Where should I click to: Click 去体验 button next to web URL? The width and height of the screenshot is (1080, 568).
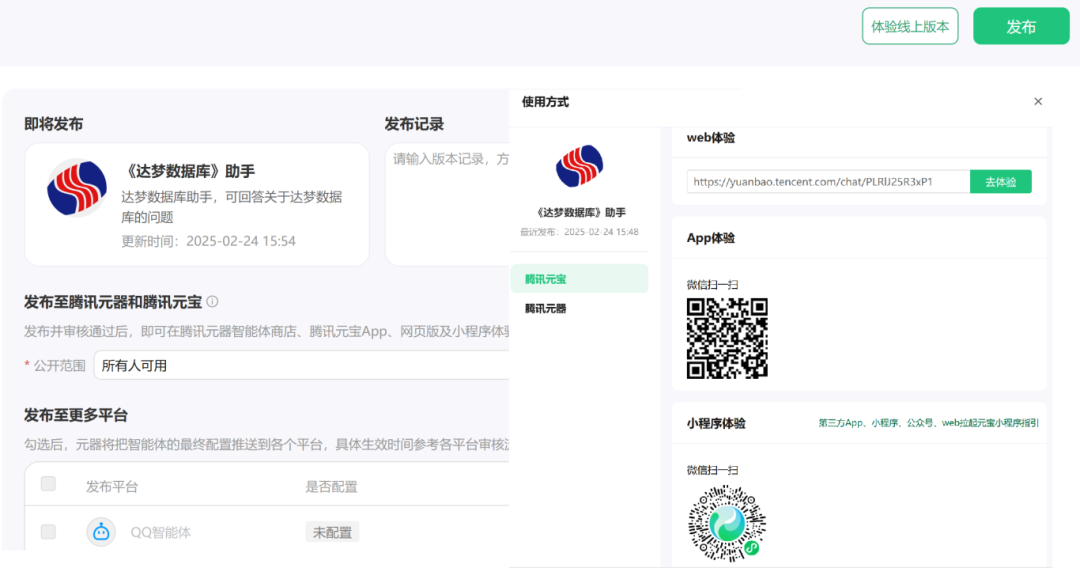coord(1000,182)
